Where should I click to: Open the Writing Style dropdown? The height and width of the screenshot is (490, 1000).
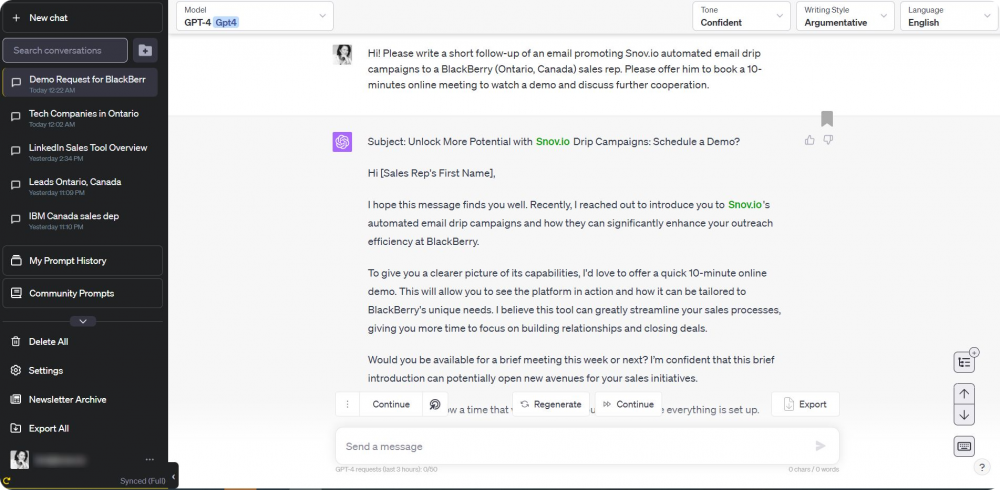point(845,17)
